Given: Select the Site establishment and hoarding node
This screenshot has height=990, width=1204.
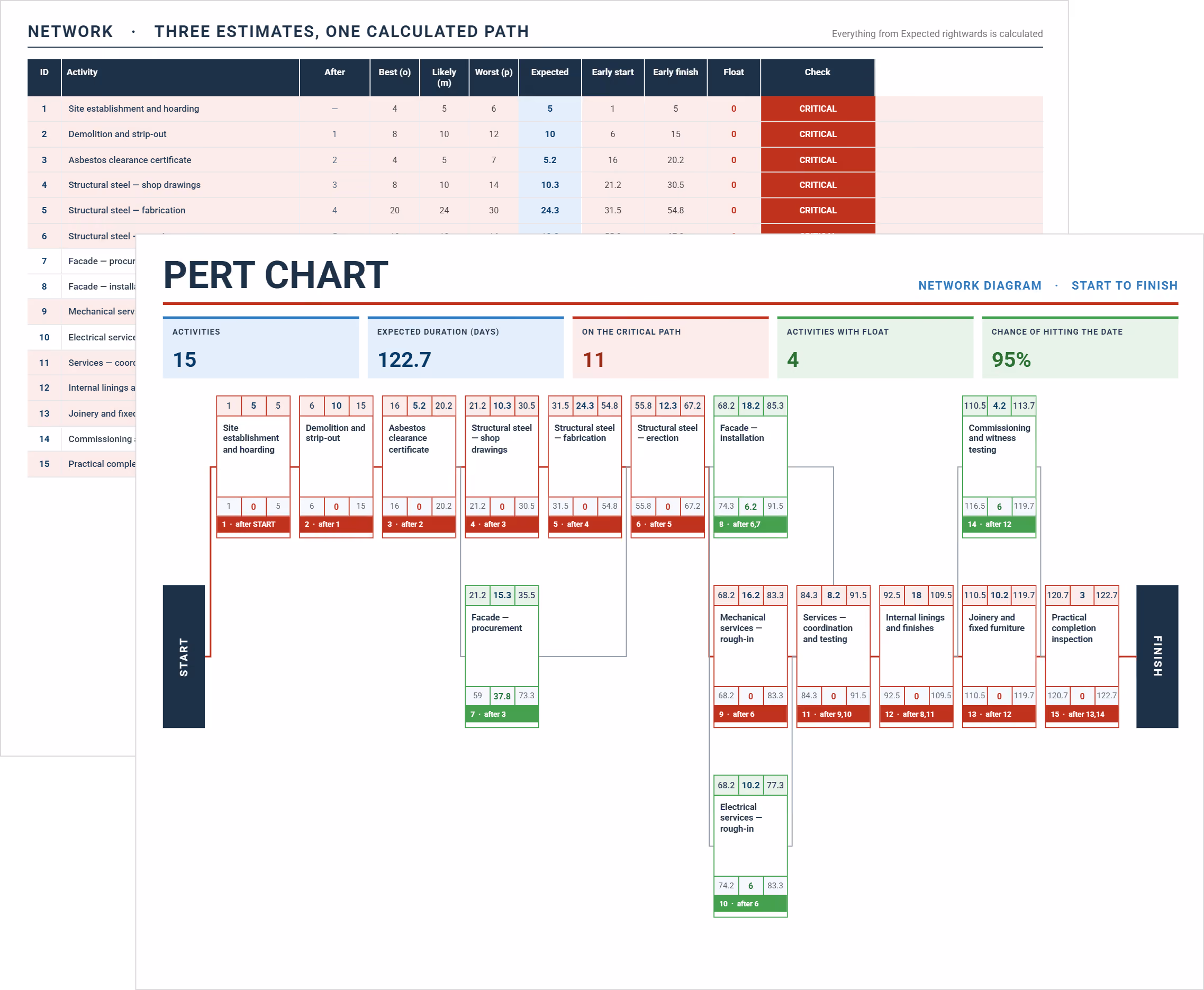Looking at the screenshot, I should pos(253,466).
